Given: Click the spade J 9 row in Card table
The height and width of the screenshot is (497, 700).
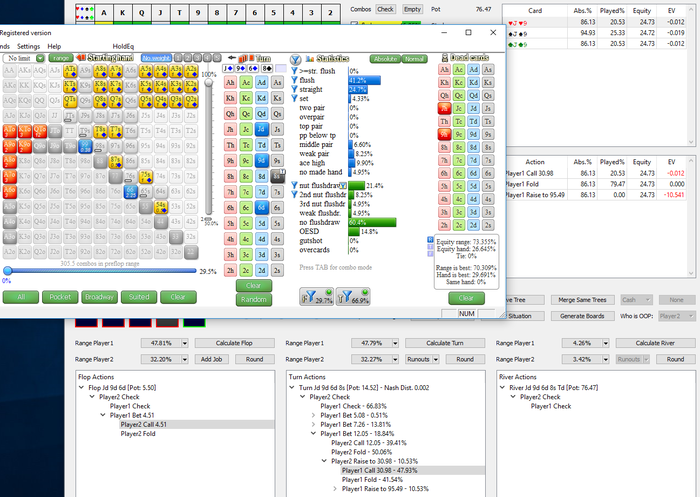Looking at the screenshot, I should click(596, 33).
